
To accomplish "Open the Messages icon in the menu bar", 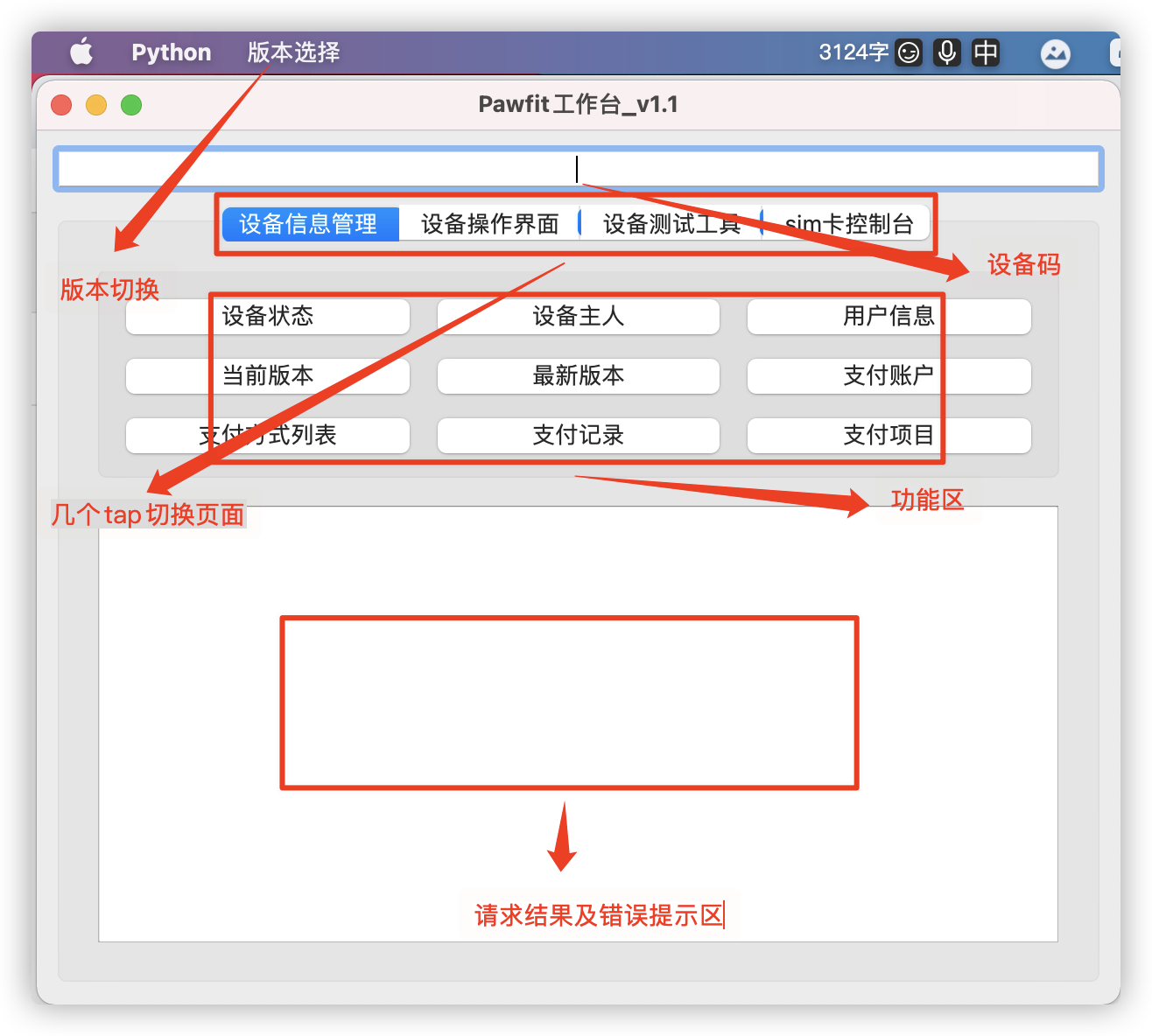I will [x=1055, y=53].
